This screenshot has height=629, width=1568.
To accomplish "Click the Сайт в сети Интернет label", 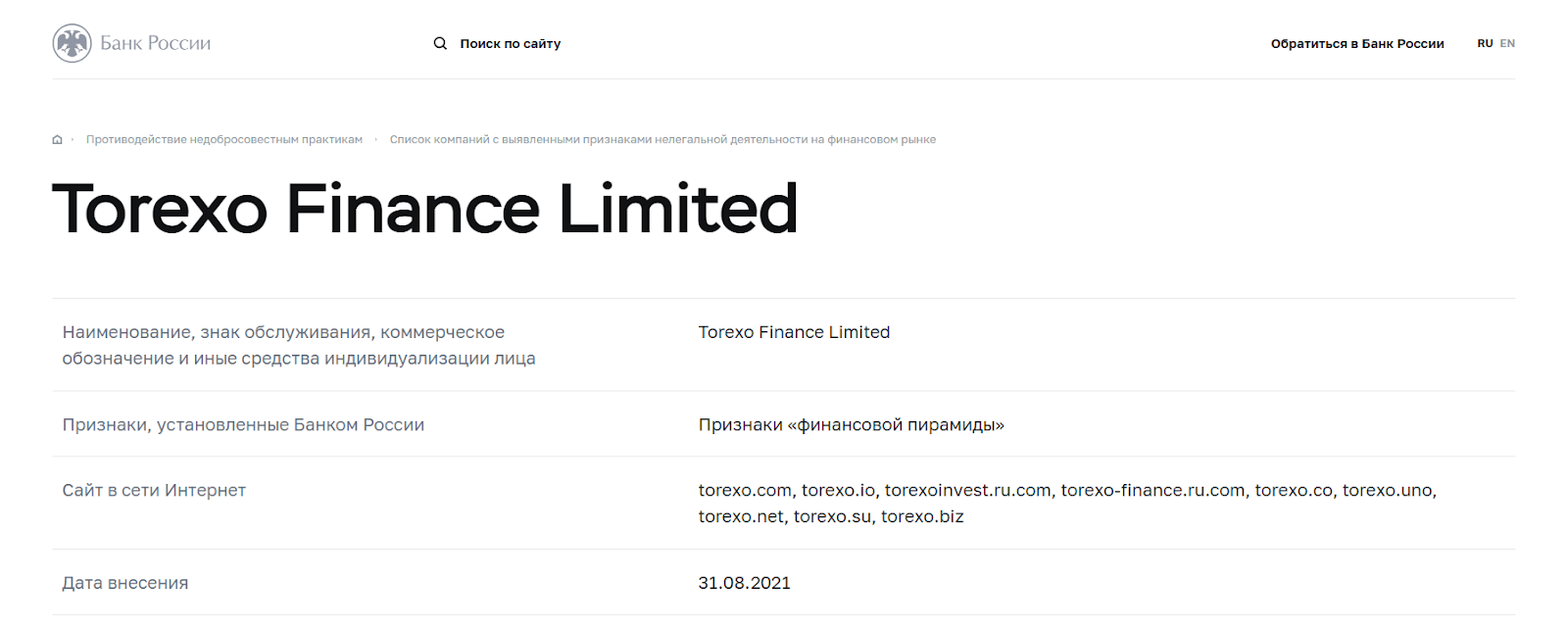I will coord(154,490).
